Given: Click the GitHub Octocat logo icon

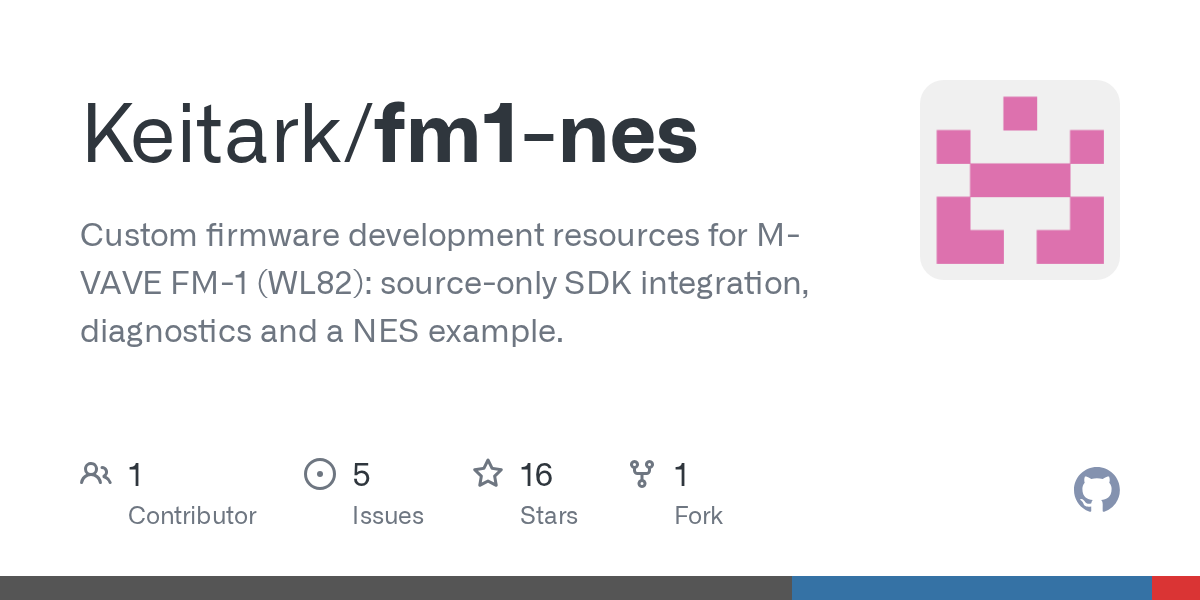Looking at the screenshot, I should 1096,490.
